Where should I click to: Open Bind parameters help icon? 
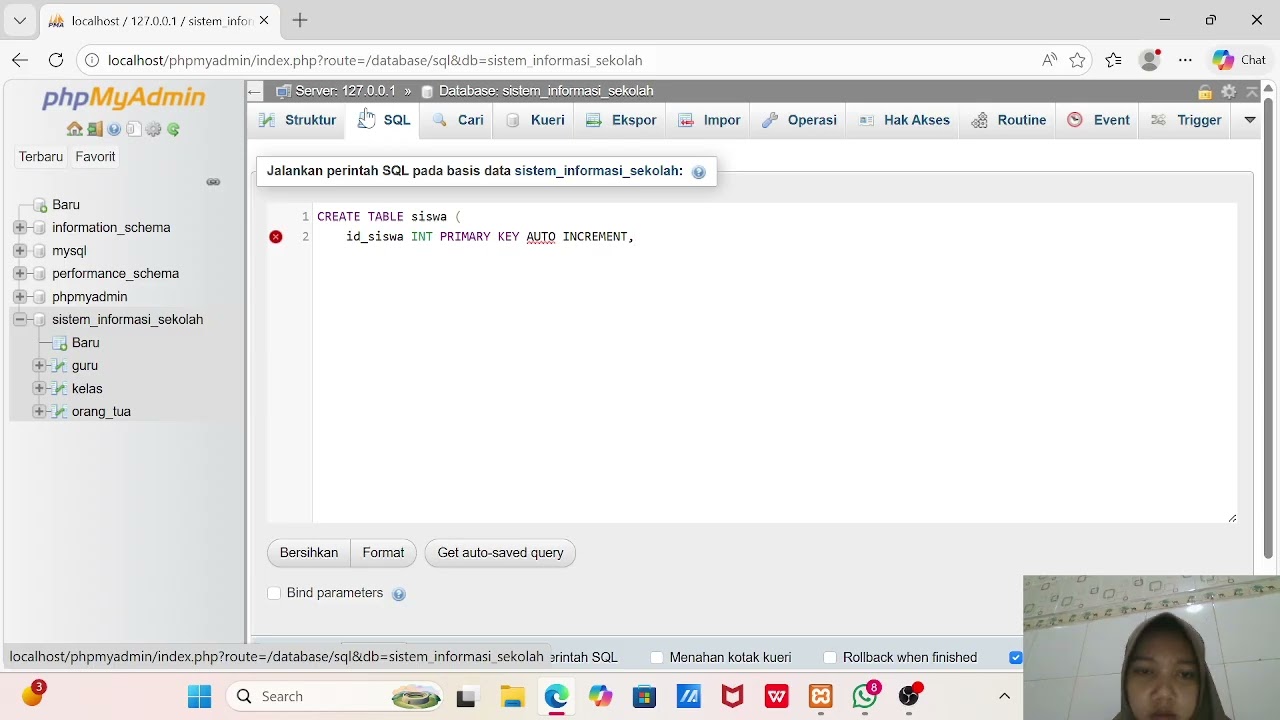coord(399,594)
